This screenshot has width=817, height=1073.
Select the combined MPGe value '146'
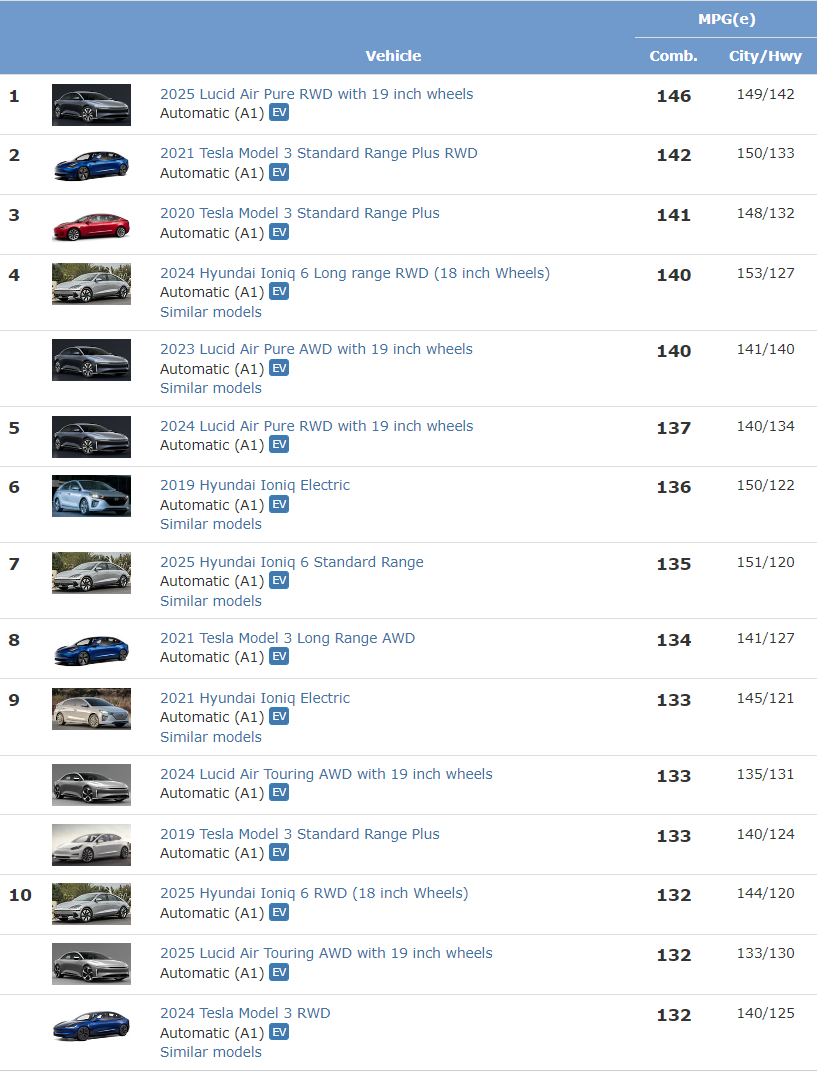click(x=674, y=96)
